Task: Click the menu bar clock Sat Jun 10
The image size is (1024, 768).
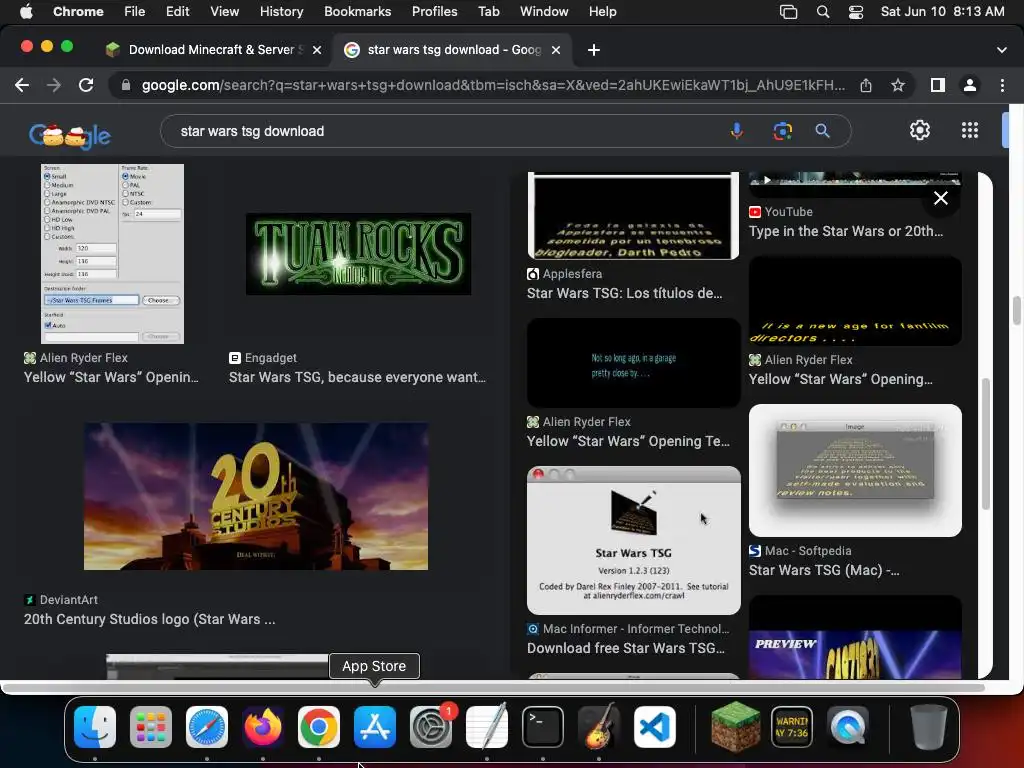Action: pyautogui.click(x=942, y=12)
